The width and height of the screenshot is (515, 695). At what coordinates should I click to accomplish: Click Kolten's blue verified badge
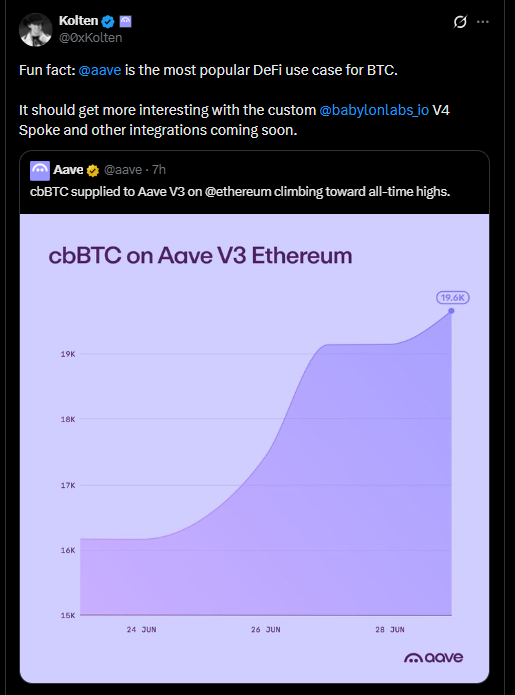[x=108, y=21]
